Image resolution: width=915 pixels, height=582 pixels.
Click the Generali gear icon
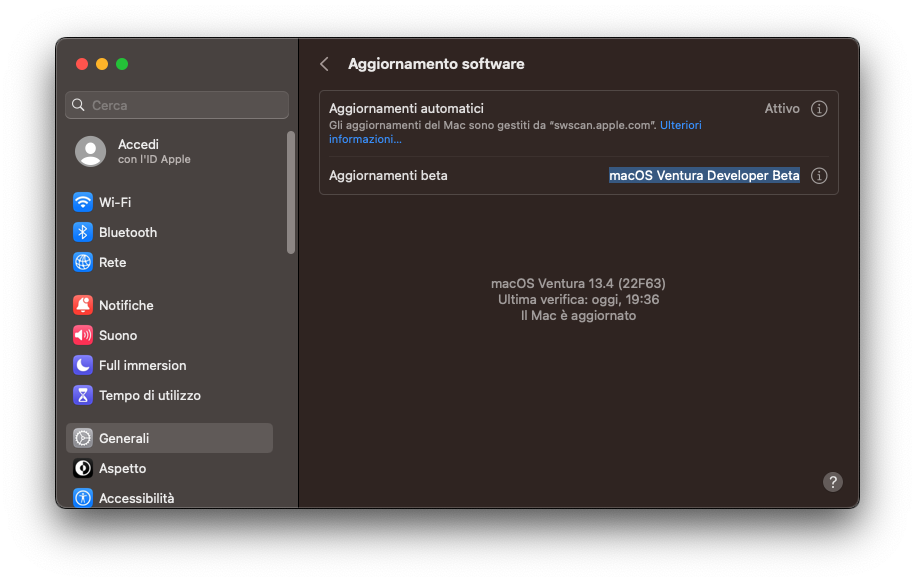[x=83, y=438]
